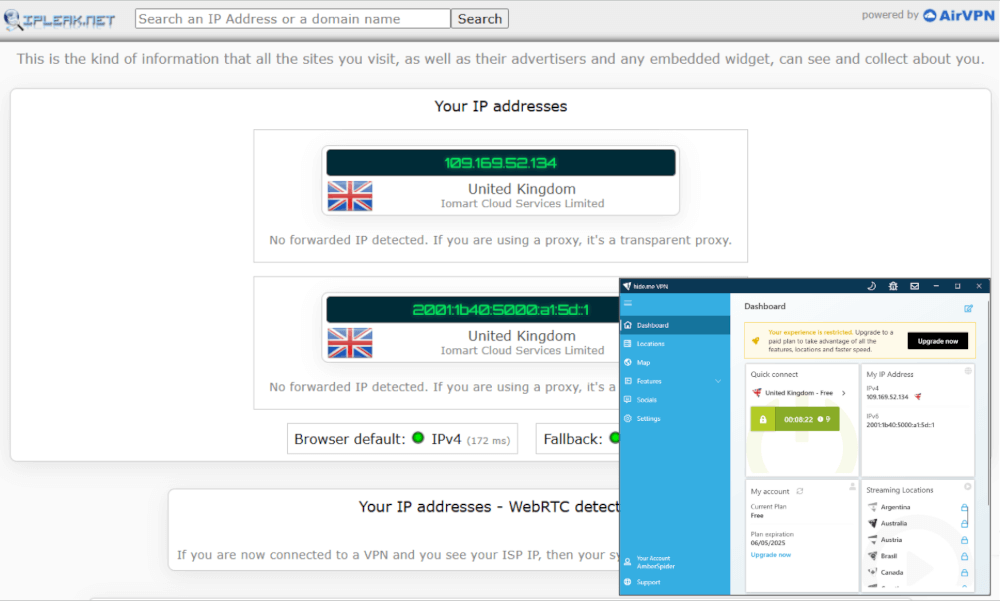This screenshot has width=1000, height=601.
Task: Click the UK flag under the IPv4 address on IPLeak
Action: (349, 196)
